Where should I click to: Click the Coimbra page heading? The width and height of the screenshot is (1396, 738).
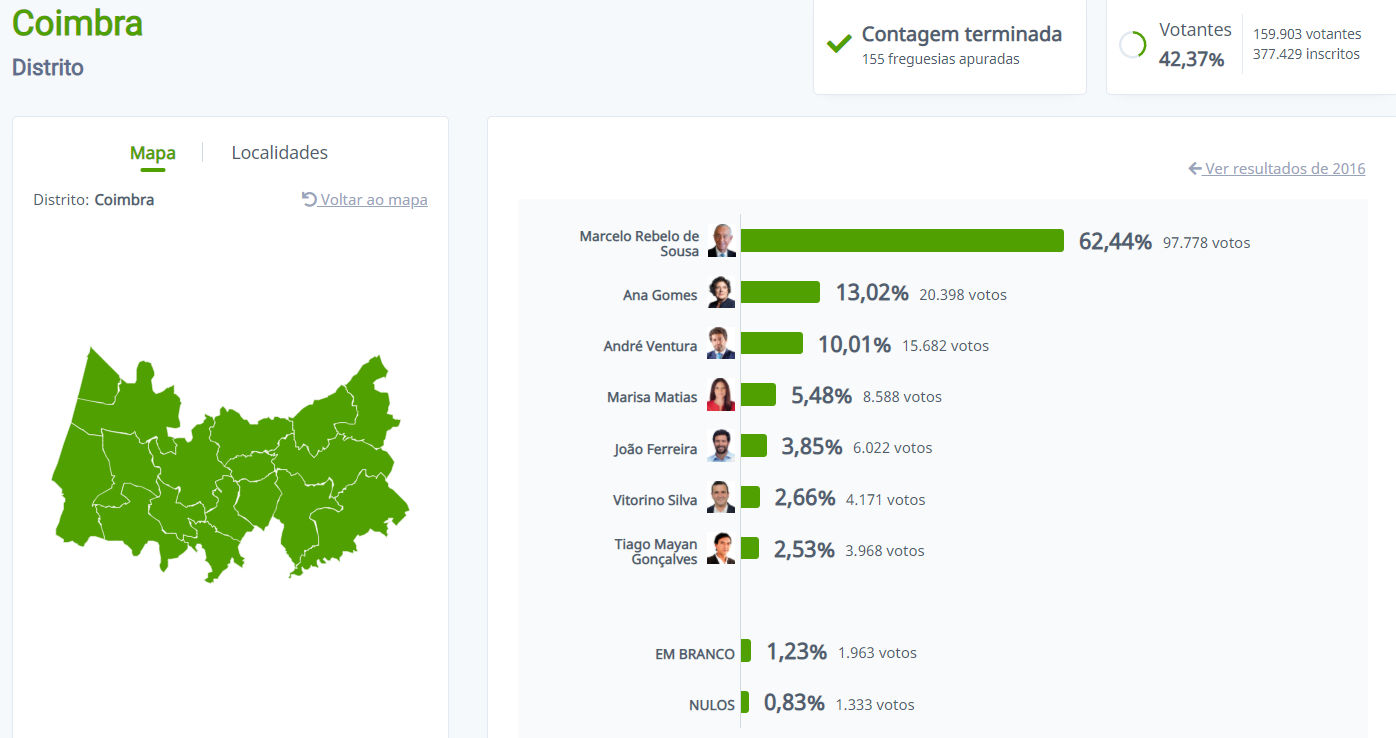[x=77, y=22]
